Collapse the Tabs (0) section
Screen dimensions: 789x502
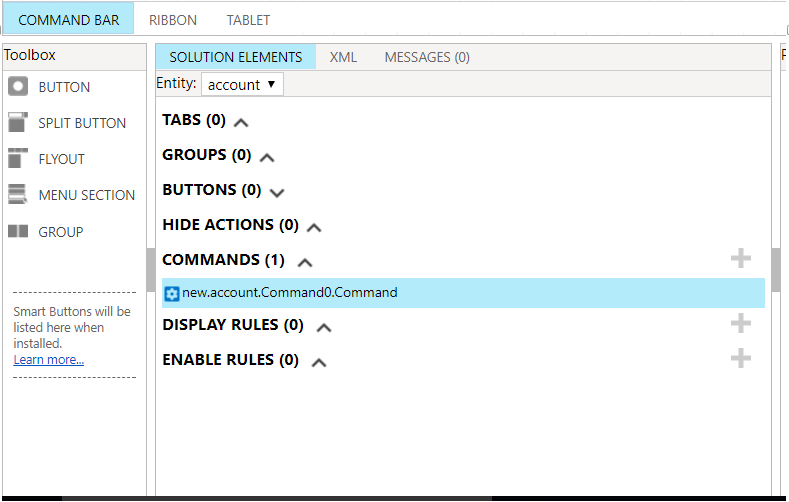(x=241, y=122)
